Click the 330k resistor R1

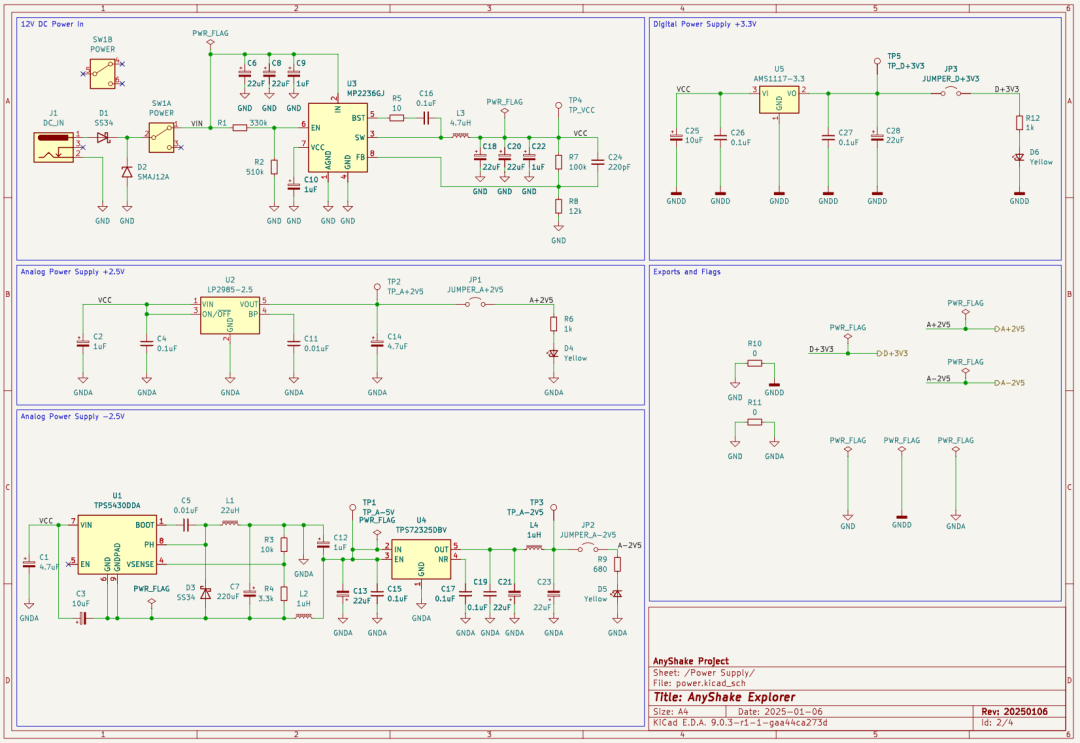tap(240, 127)
